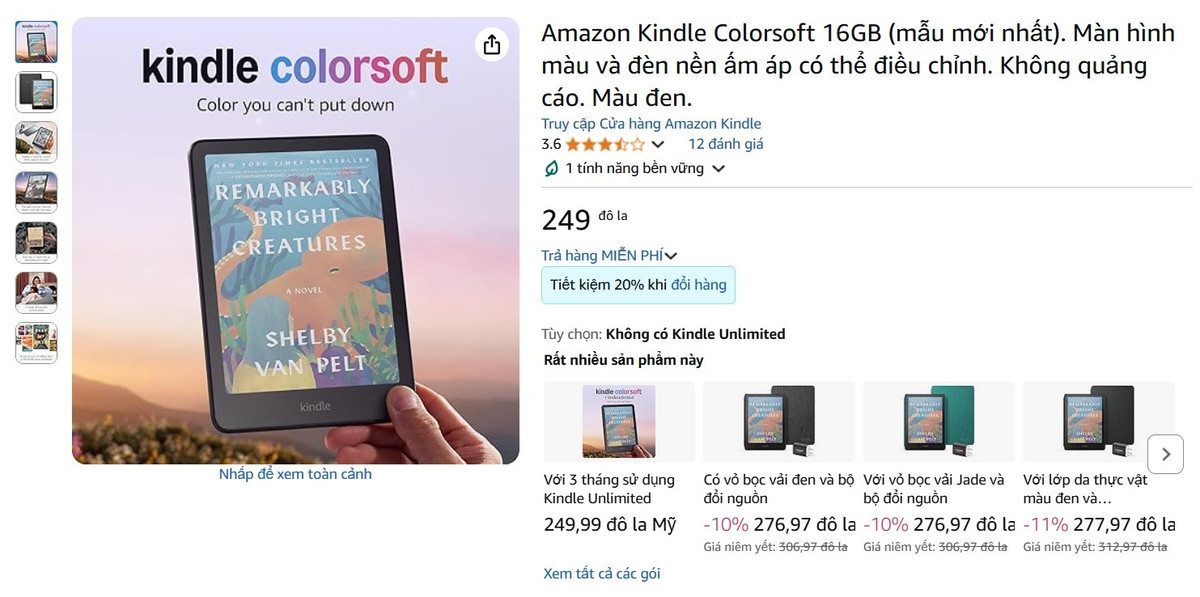Click the "đổi hàng" trade-in link

pos(699,285)
